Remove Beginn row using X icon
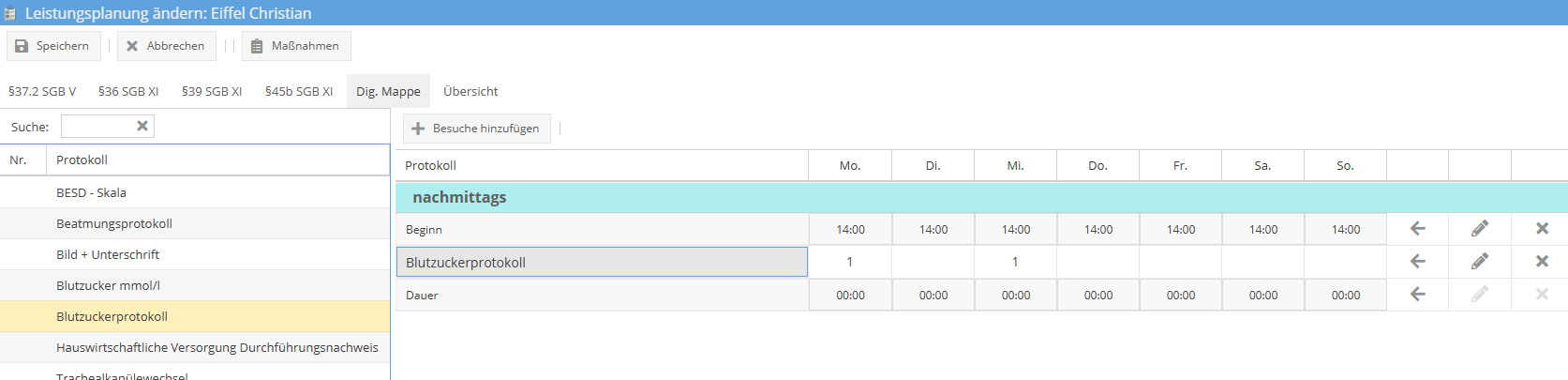Image resolution: width=1568 pixels, height=380 pixels. point(1542,229)
